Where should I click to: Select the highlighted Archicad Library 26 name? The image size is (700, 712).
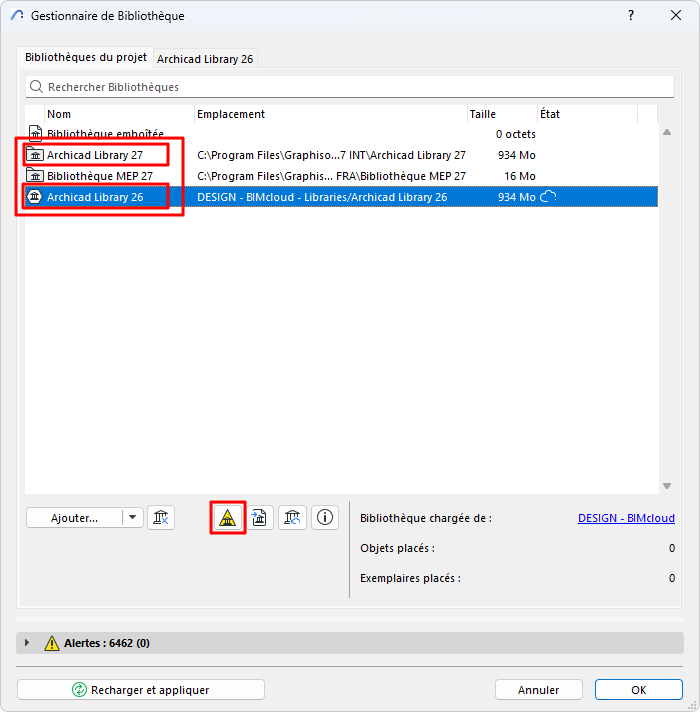(95, 197)
